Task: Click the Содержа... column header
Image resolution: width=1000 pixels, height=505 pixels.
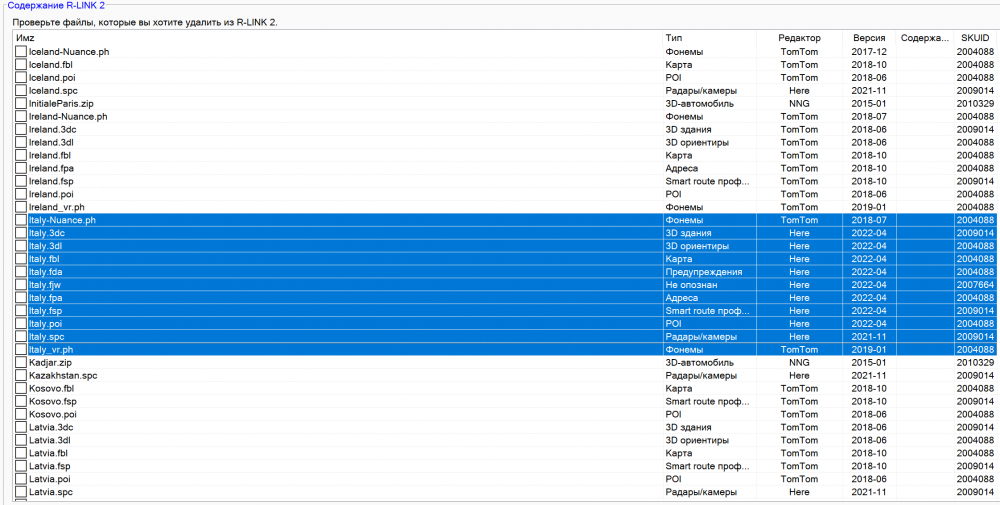Action: [x=925, y=38]
